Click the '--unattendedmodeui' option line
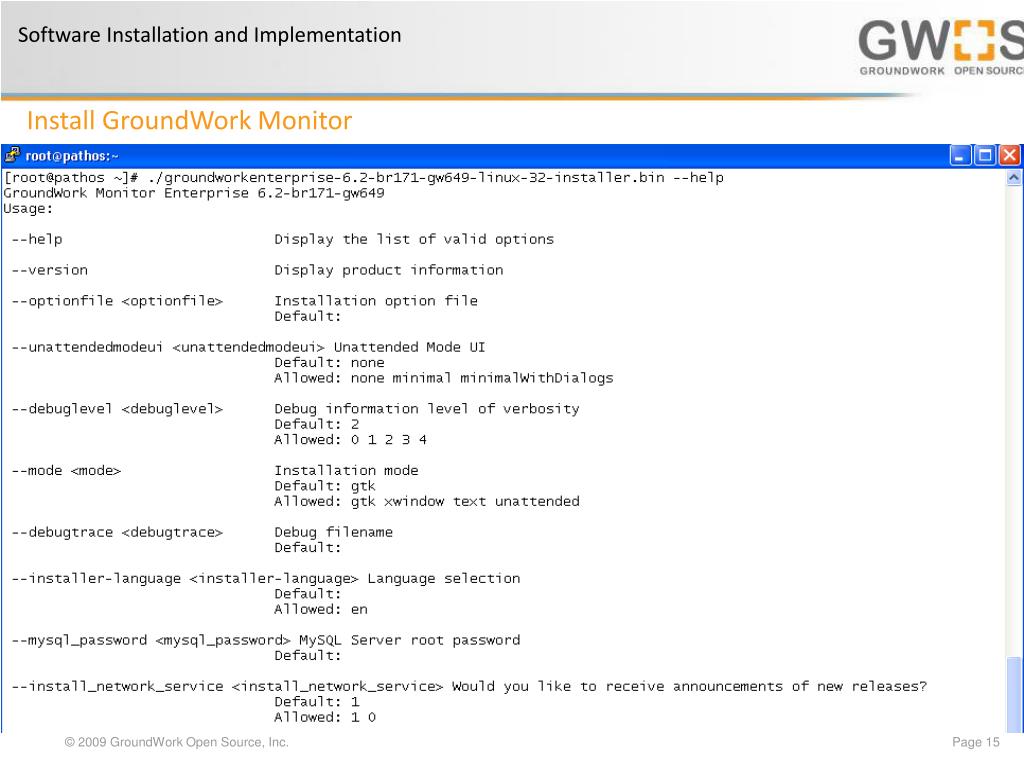The height and width of the screenshot is (768, 1024). click(248, 347)
